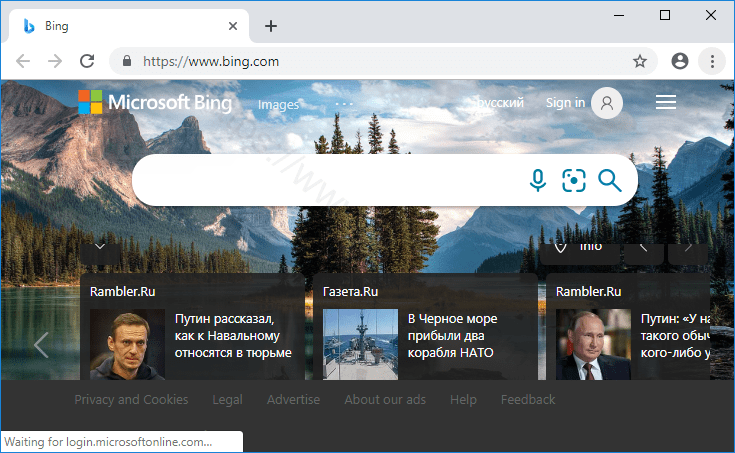Screen dimensions: 735x453
Task: Go back to previous page
Action: click(x=23, y=61)
